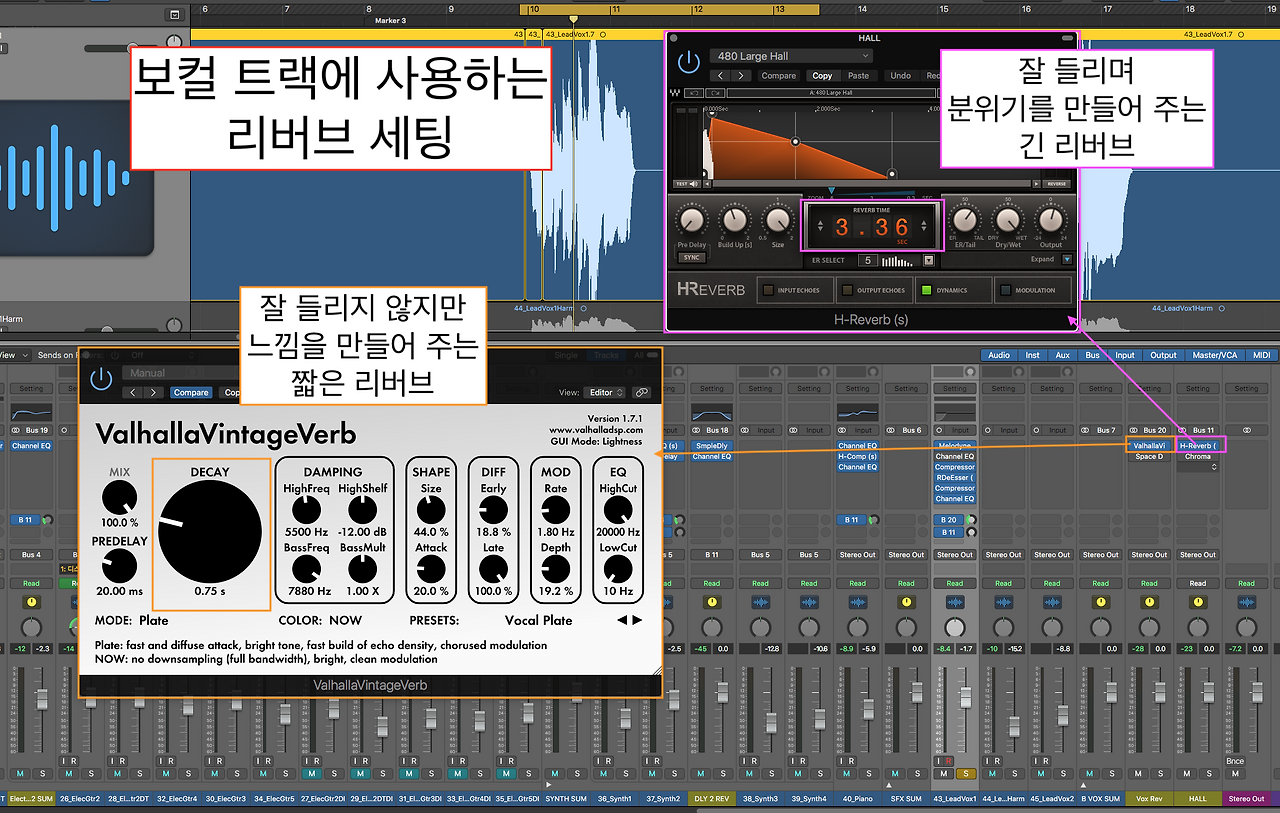The height and width of the screenshot is (813, 1280).
Task: Toggle the H-Reverb plugin power button
Action: pyautogui.click(x=688, y=62)
